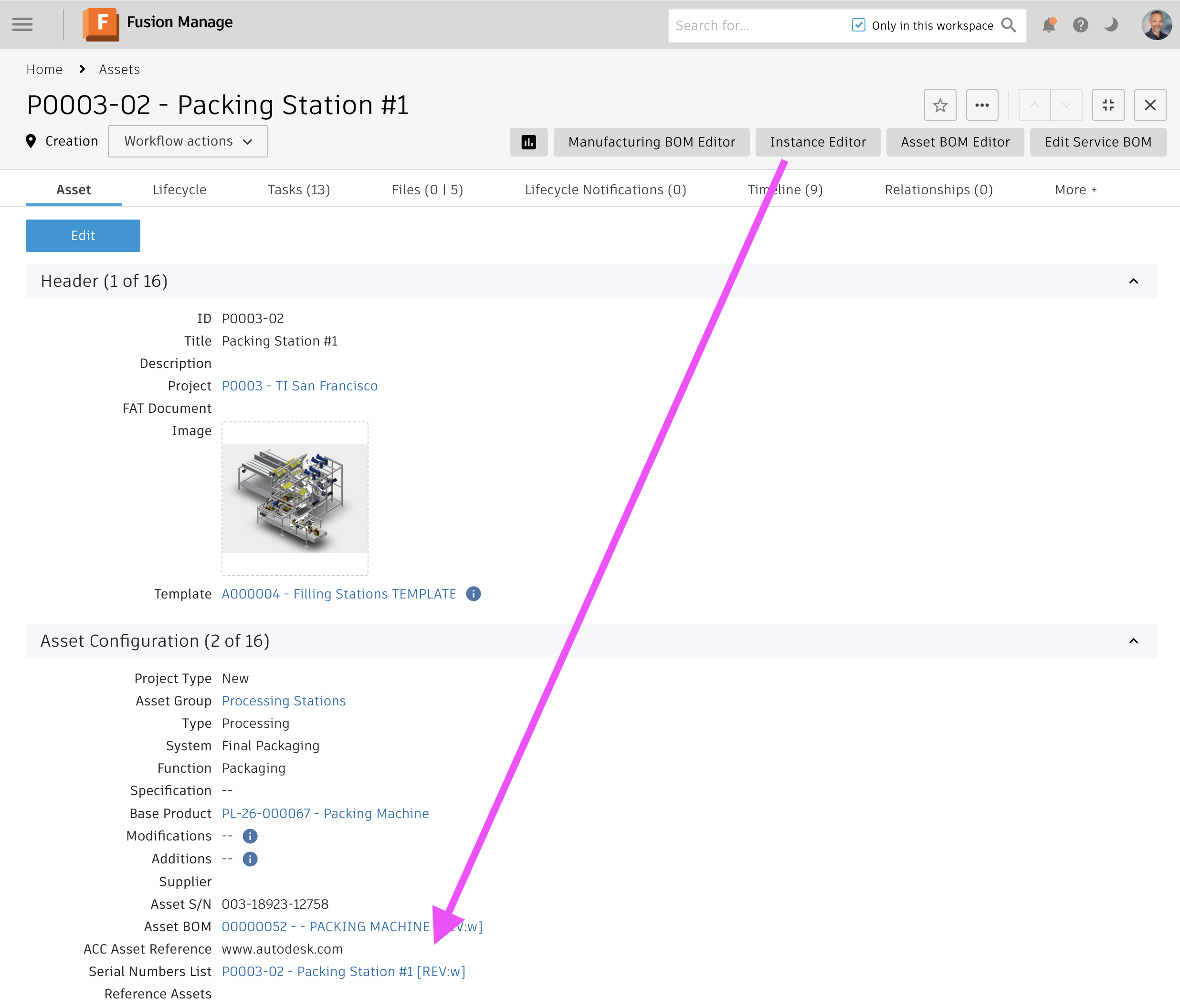Click the notifications bell icon
Image resolution: width=1180 pixels, height=1008 pixels.
point(1048,26)
